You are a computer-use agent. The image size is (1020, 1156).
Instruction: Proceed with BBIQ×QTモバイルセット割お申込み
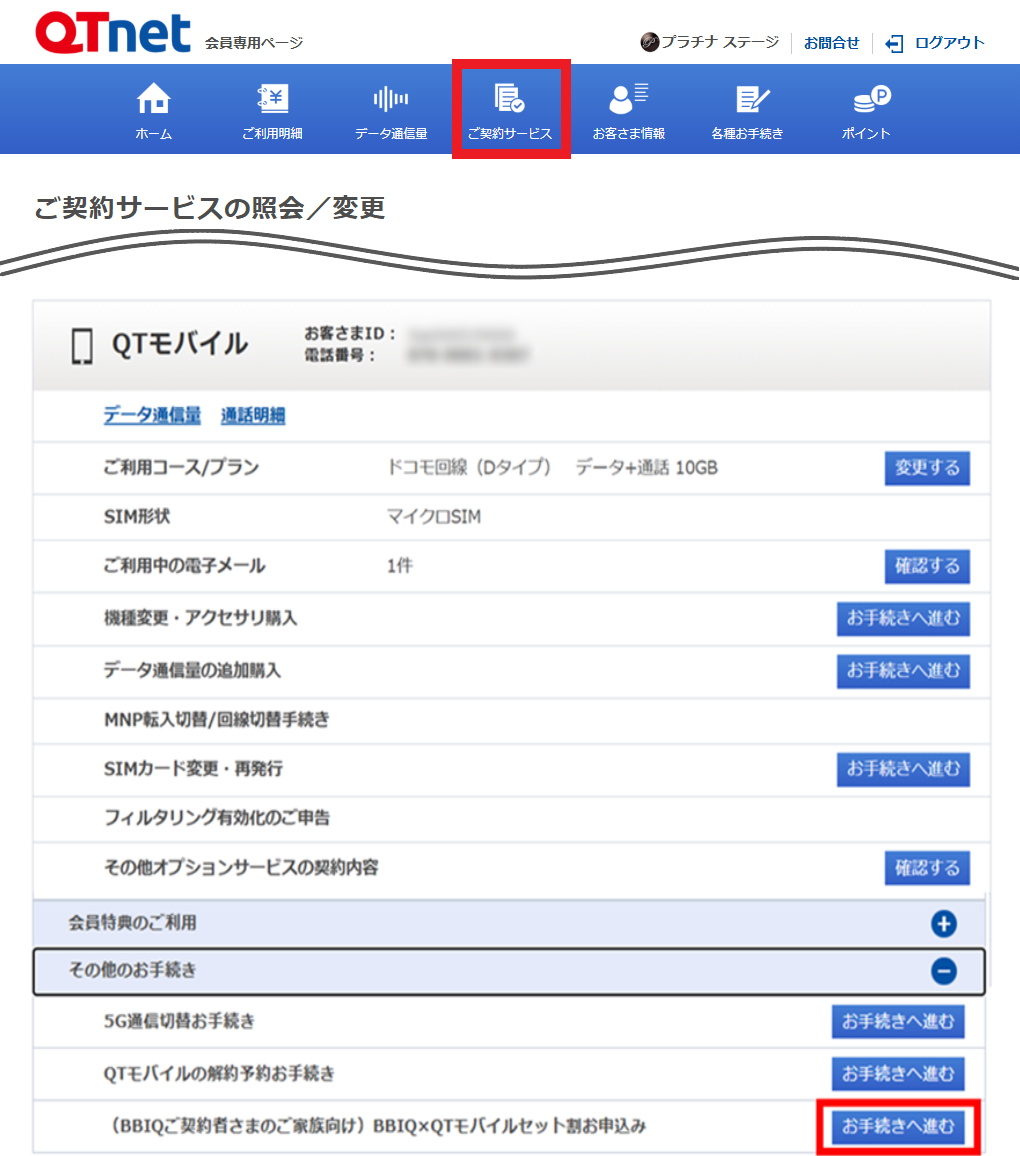point(898,1127)
